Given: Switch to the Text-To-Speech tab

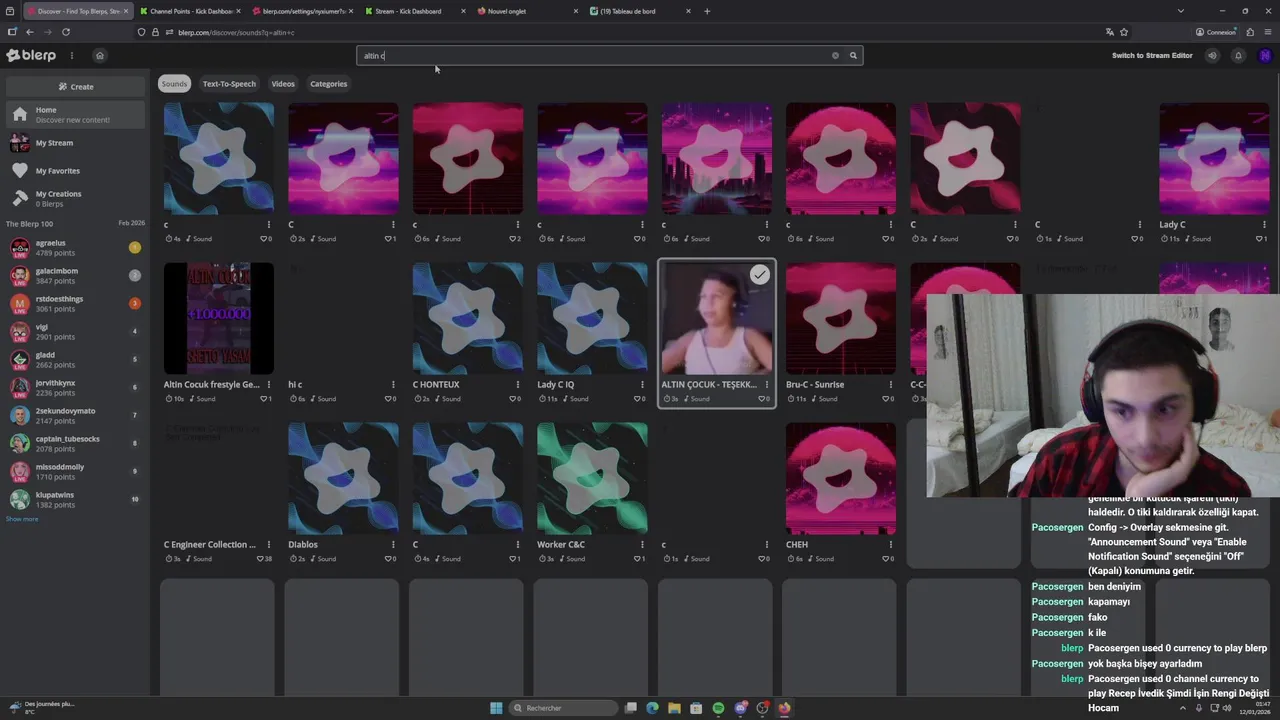Looking at the screenshot, I should click(229, 84).
